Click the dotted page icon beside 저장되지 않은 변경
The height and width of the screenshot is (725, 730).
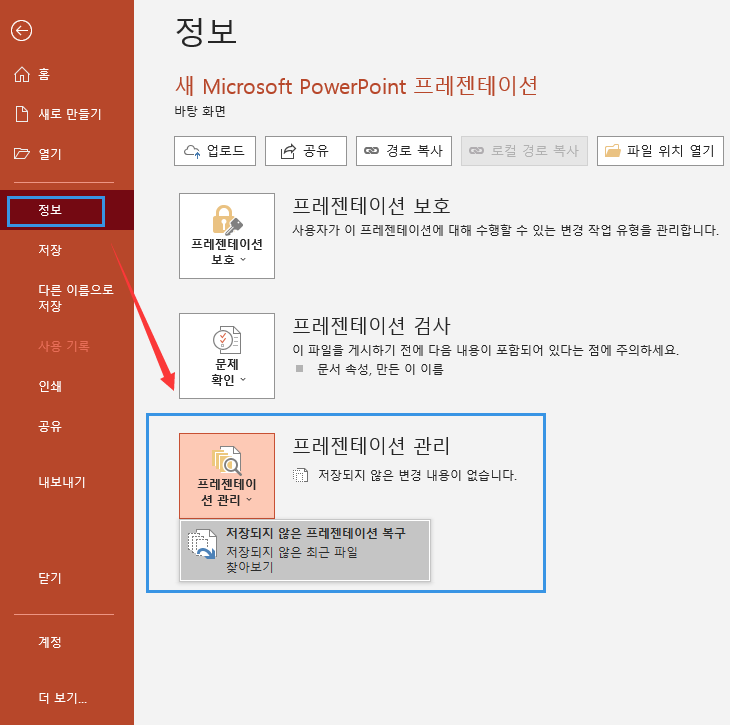(x=300, y=475)
